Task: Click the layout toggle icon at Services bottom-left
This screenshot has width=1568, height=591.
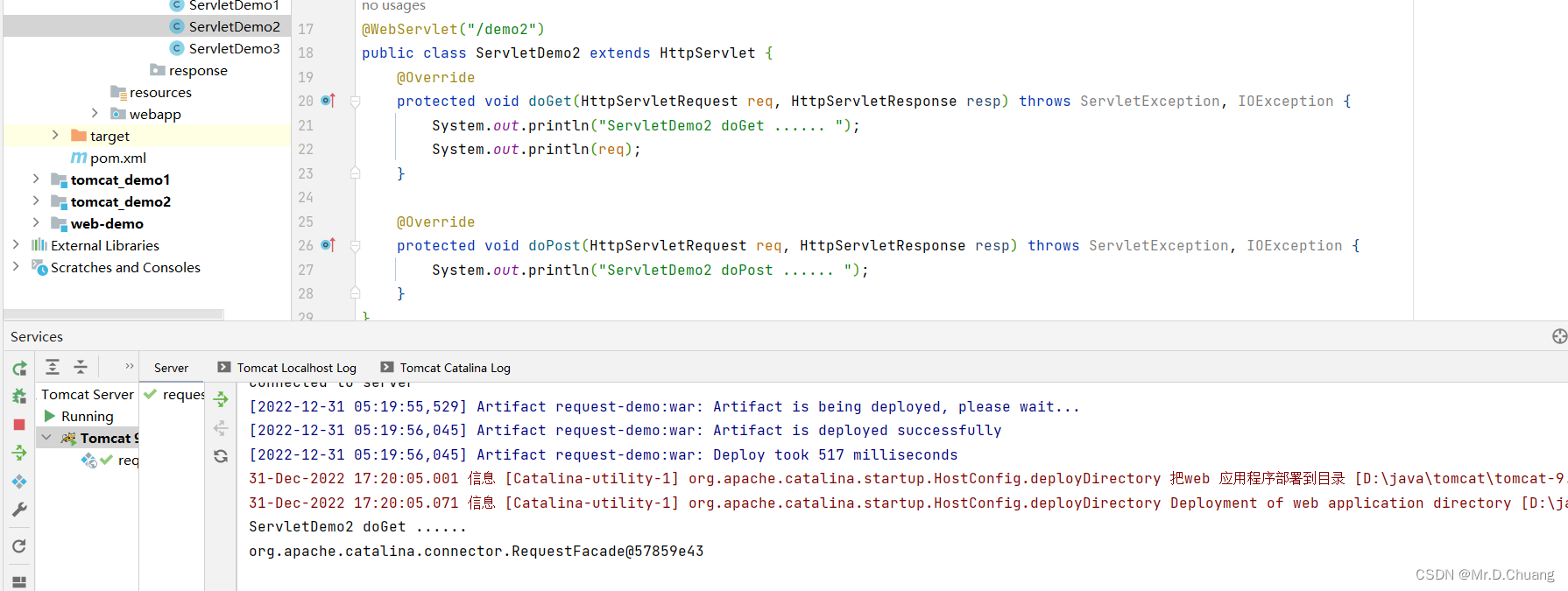Action: point(19,581)
